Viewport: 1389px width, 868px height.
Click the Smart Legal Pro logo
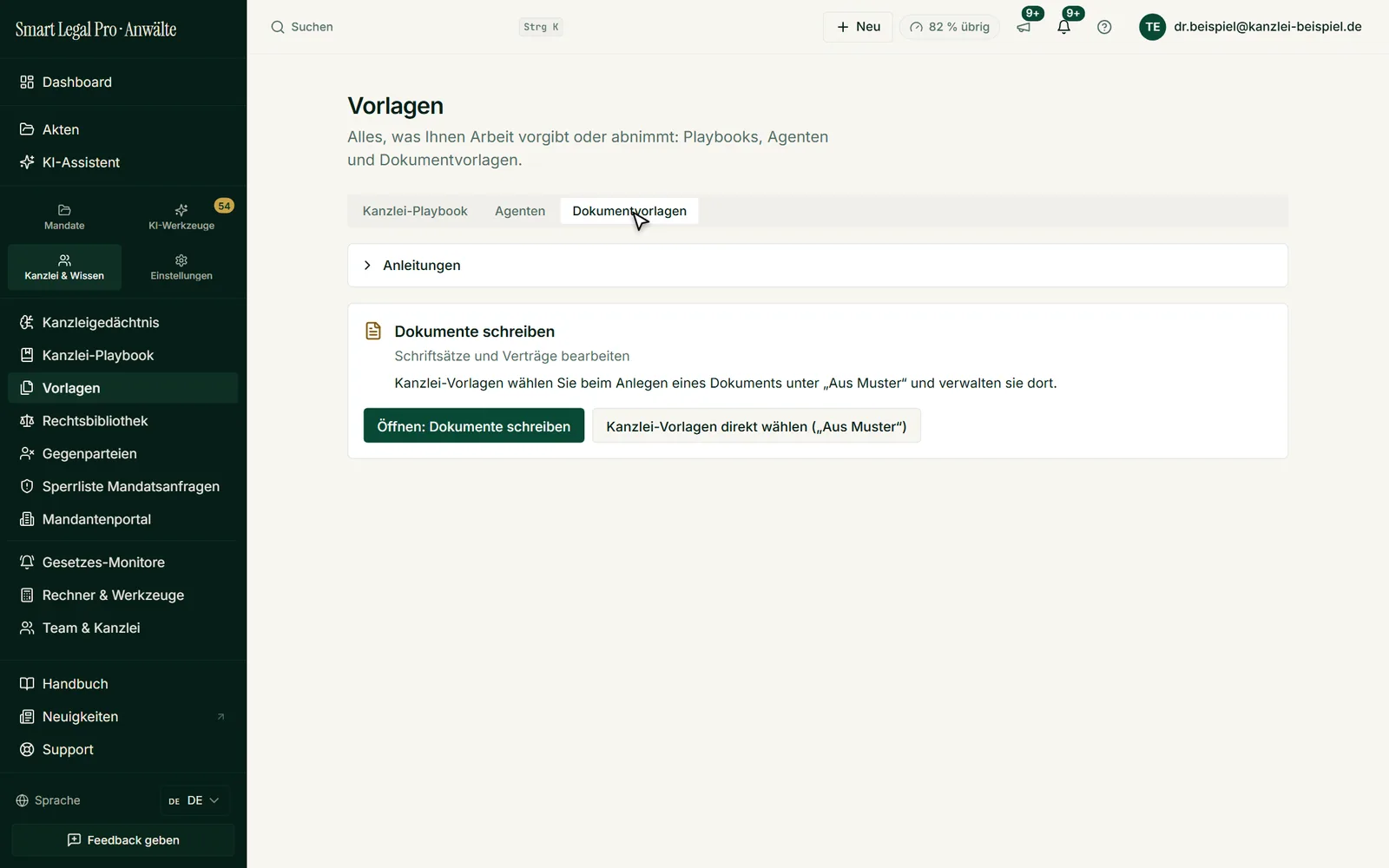[x=96, y=30]
